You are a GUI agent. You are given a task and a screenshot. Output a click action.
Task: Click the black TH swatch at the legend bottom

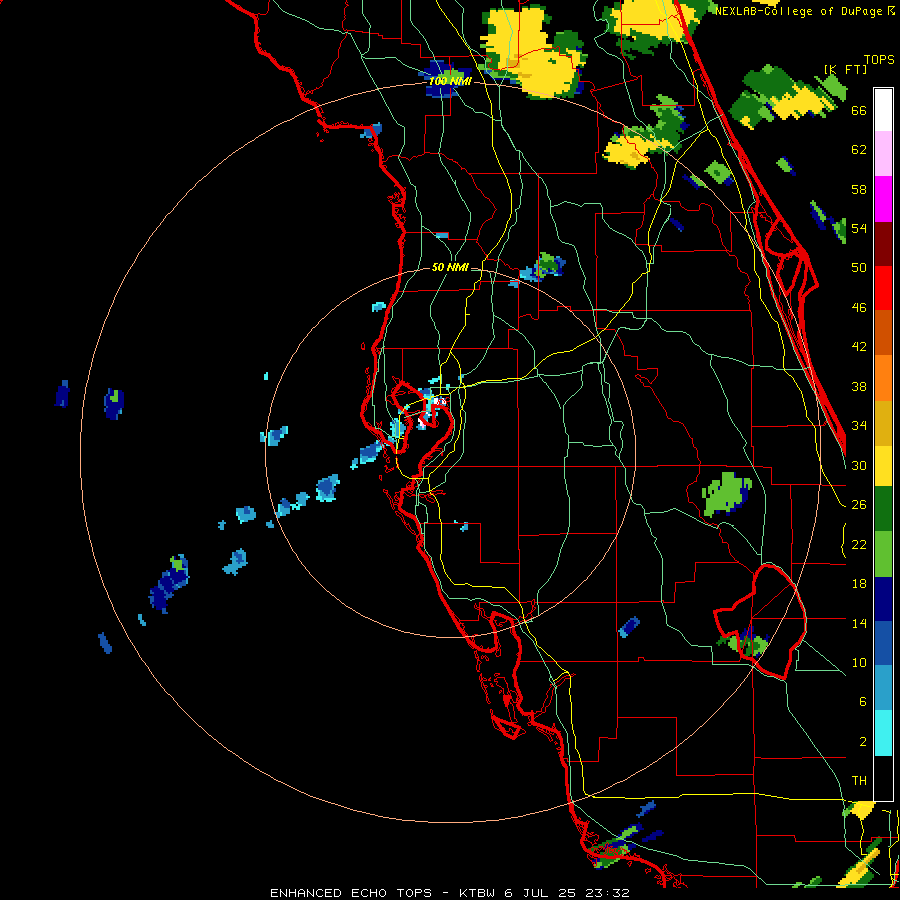tap(883, 778)
